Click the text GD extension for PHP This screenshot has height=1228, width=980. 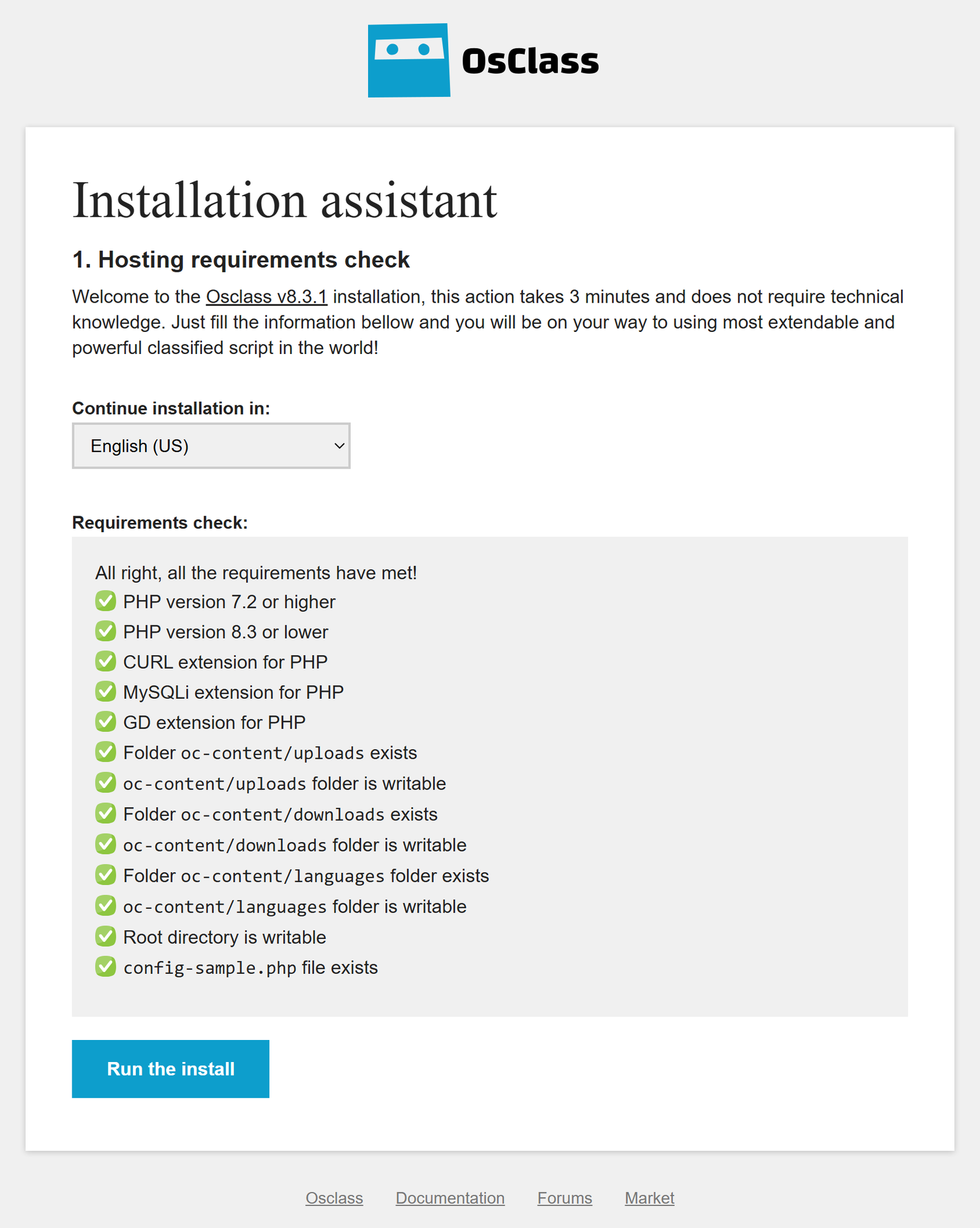point(214,723)
